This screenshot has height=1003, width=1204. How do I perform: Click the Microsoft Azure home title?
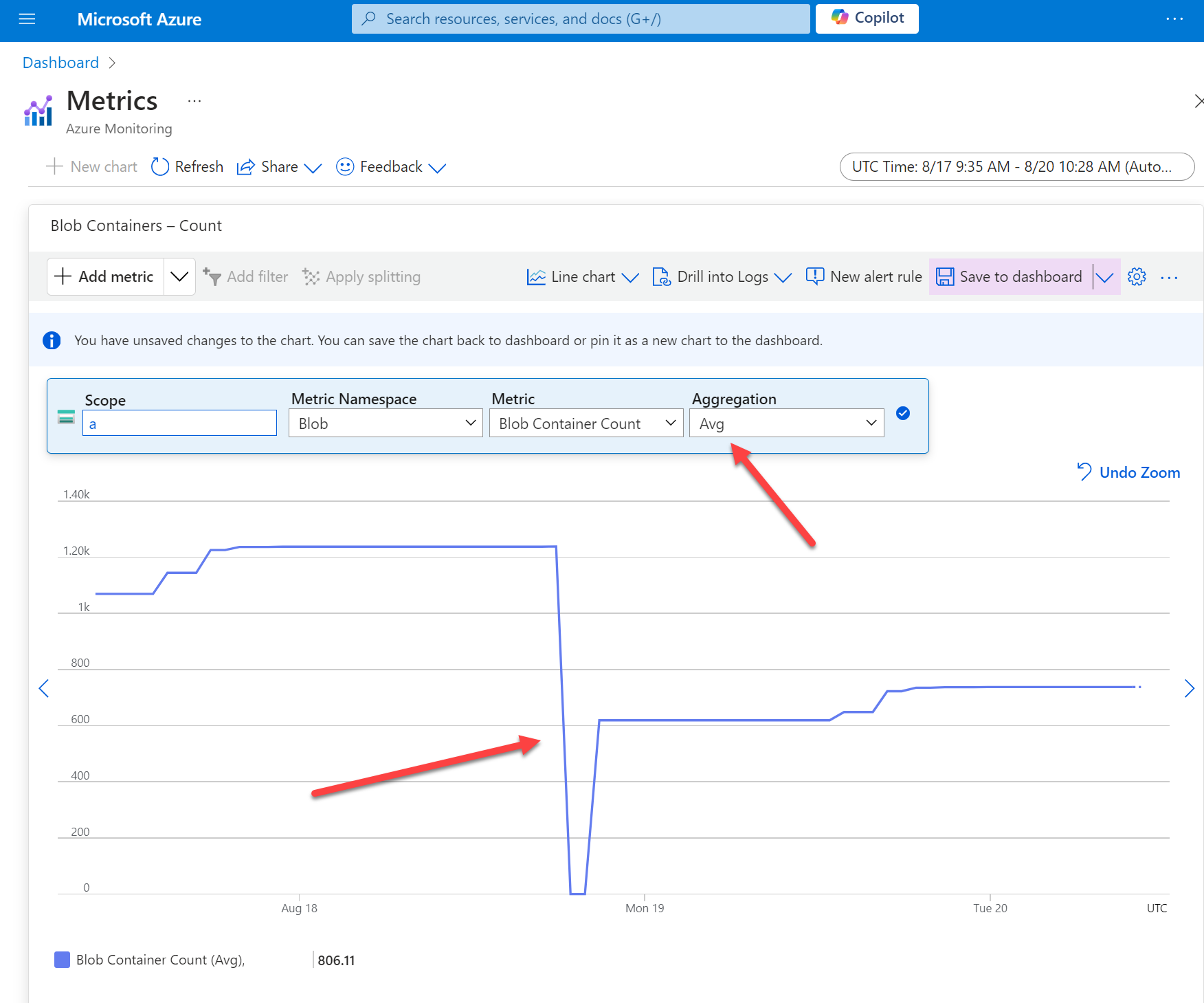point(139,19)
